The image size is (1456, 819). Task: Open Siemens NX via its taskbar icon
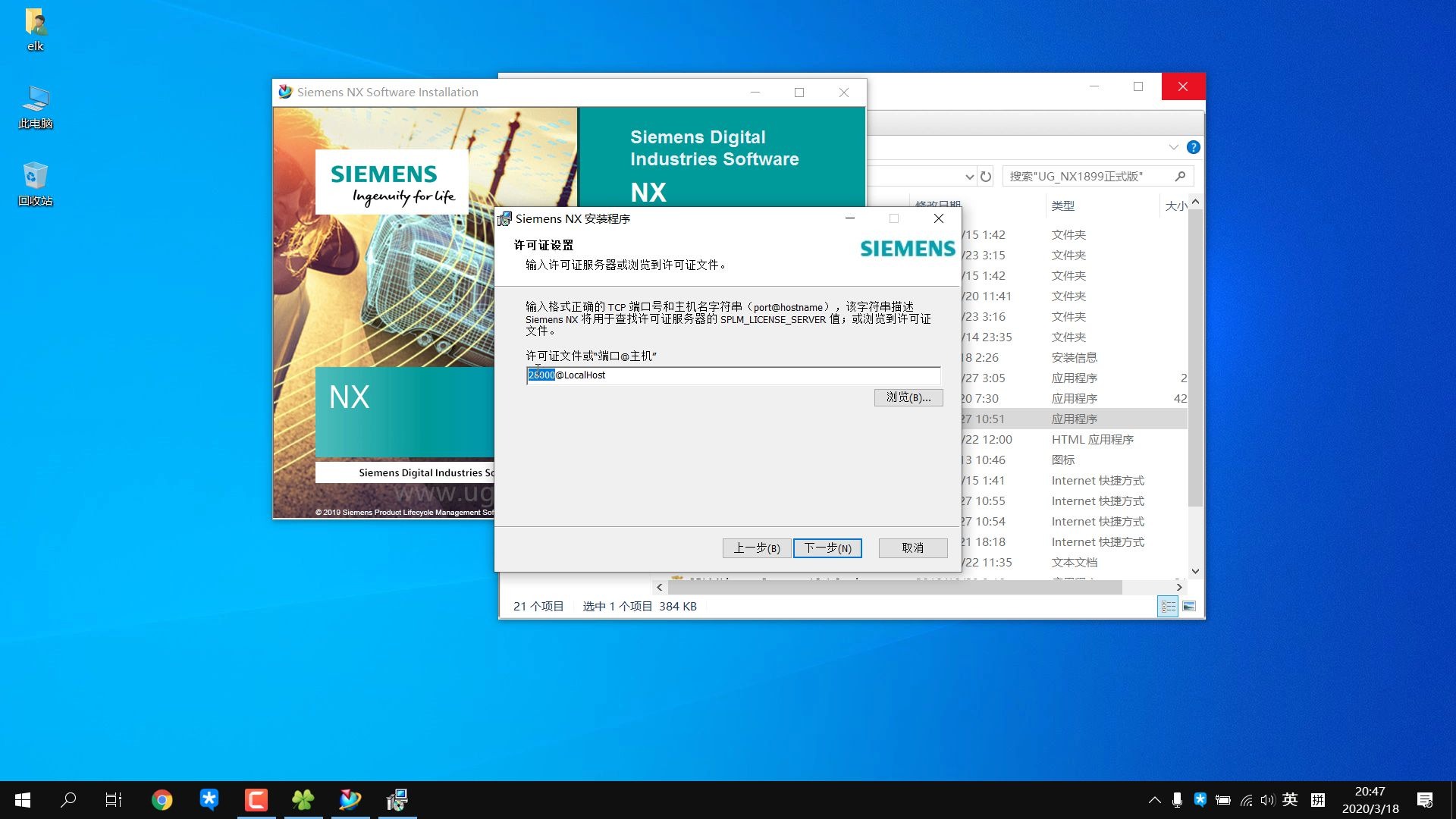pyautogui.click(x=350, y=799)
